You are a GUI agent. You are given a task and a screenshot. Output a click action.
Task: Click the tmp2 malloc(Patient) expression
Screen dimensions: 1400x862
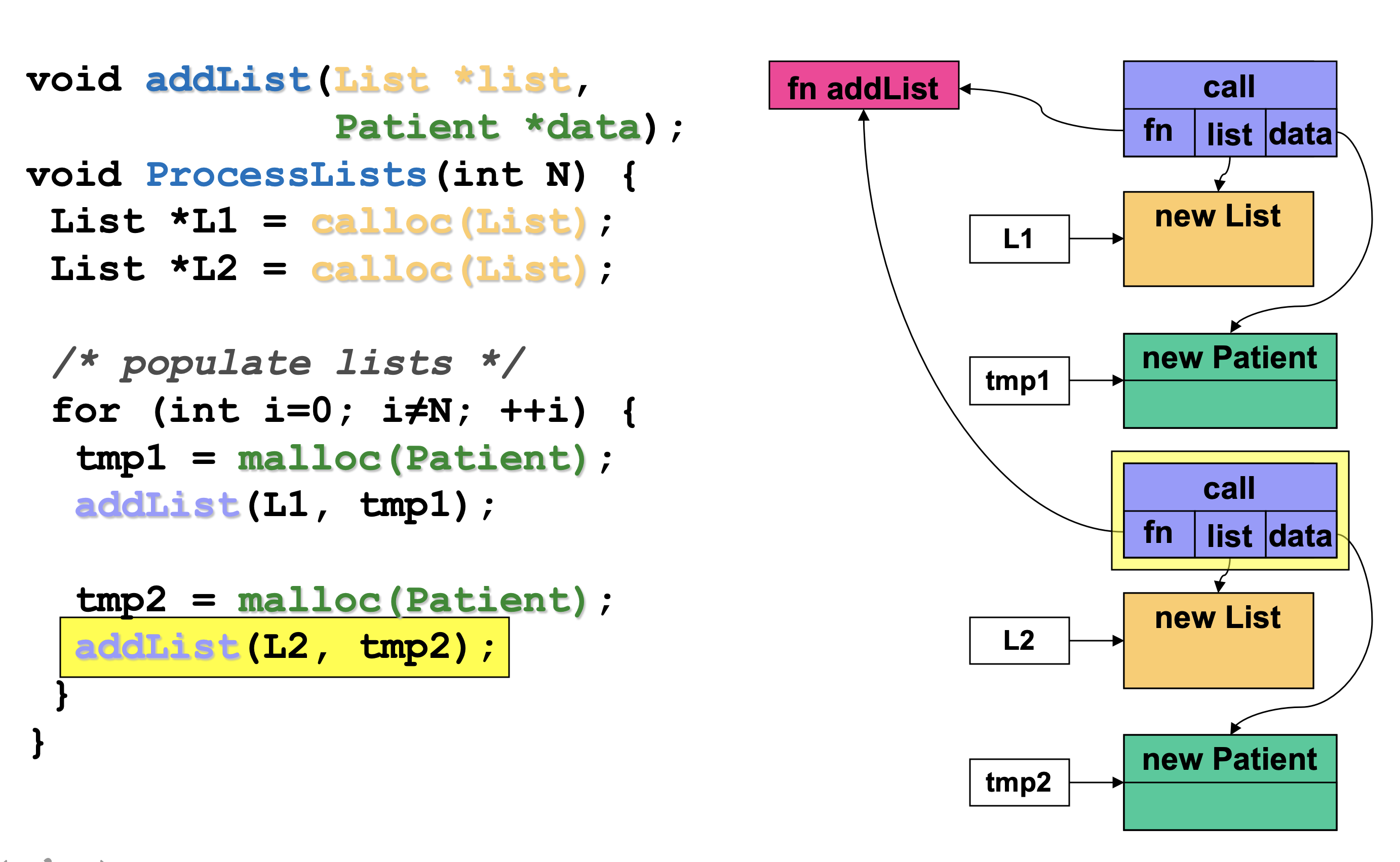[x=412, y=600]
